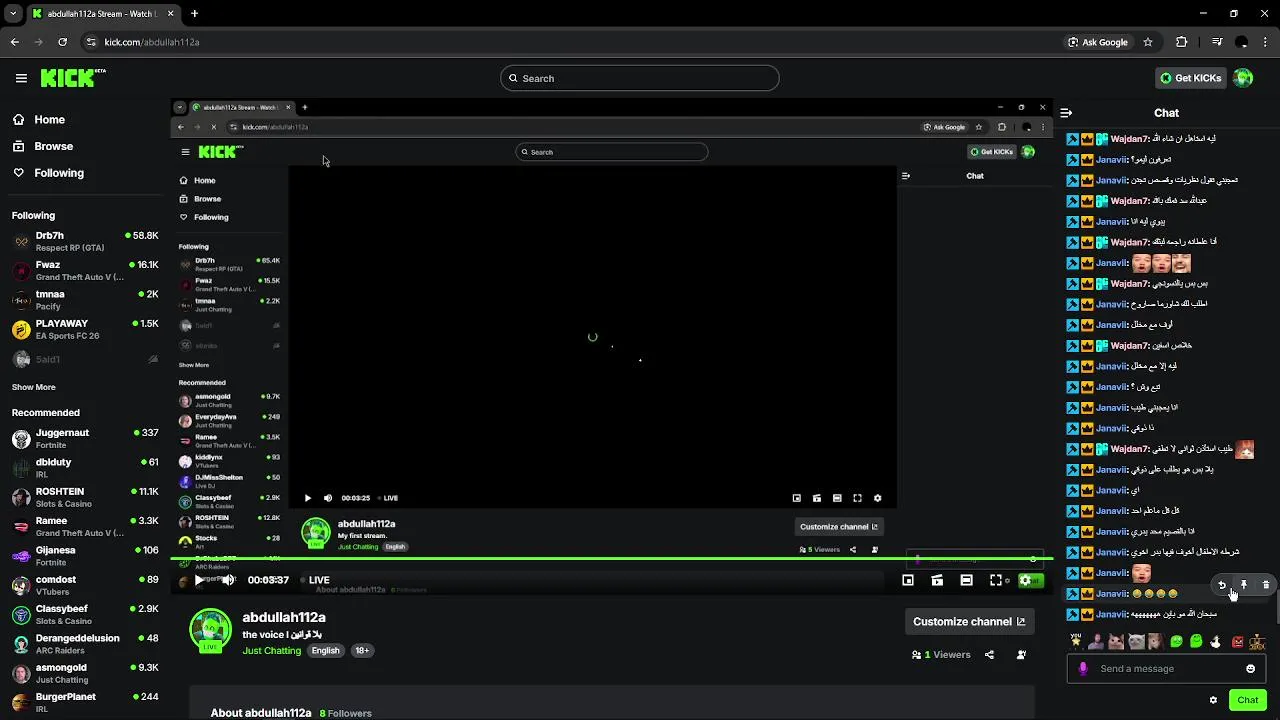The image size is (1280, 720).
Task: Open asmongold in outer Recommended list
Action: click(85, 673)
